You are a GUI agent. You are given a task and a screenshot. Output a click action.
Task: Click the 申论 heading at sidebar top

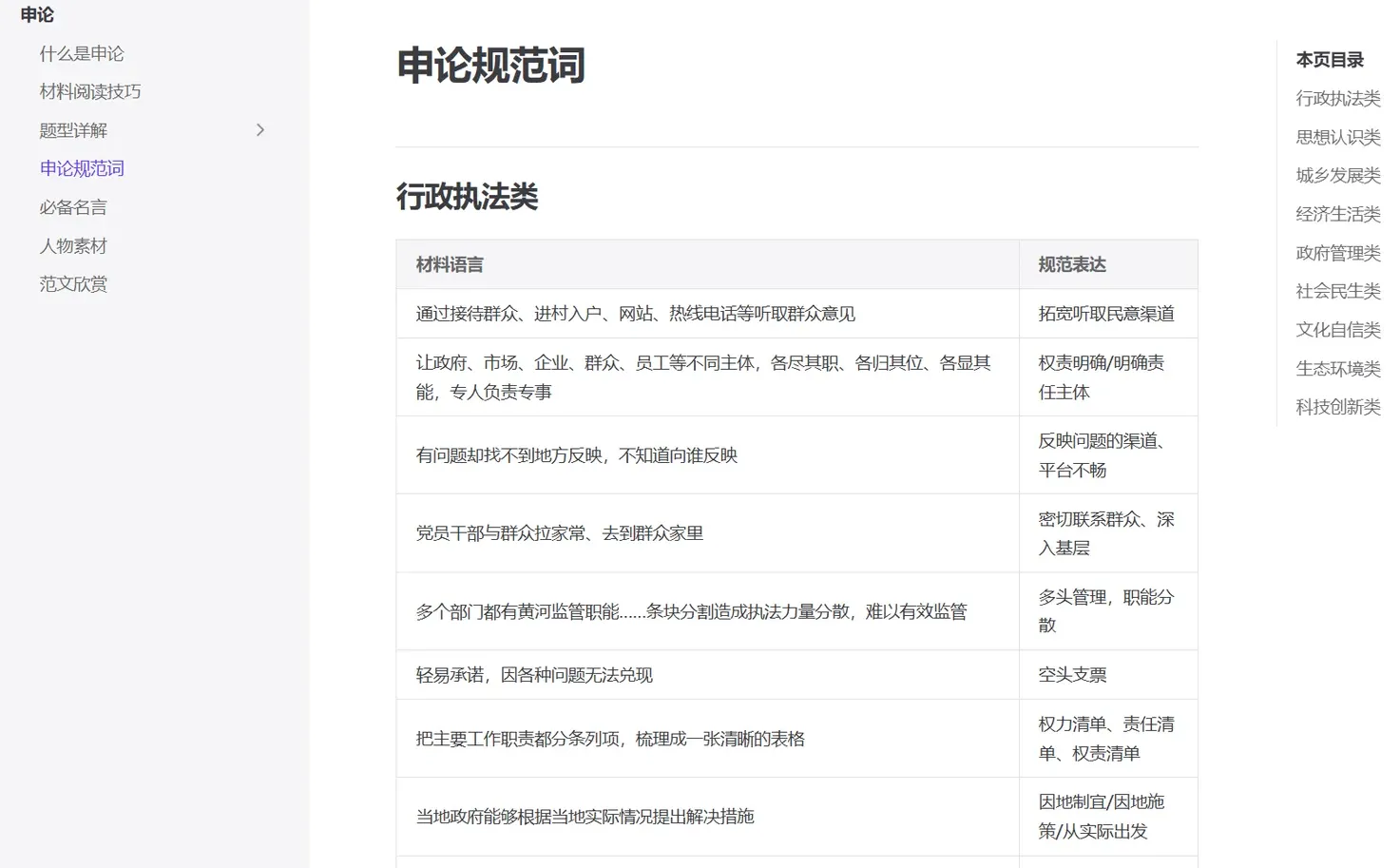(x=36, y=14)
